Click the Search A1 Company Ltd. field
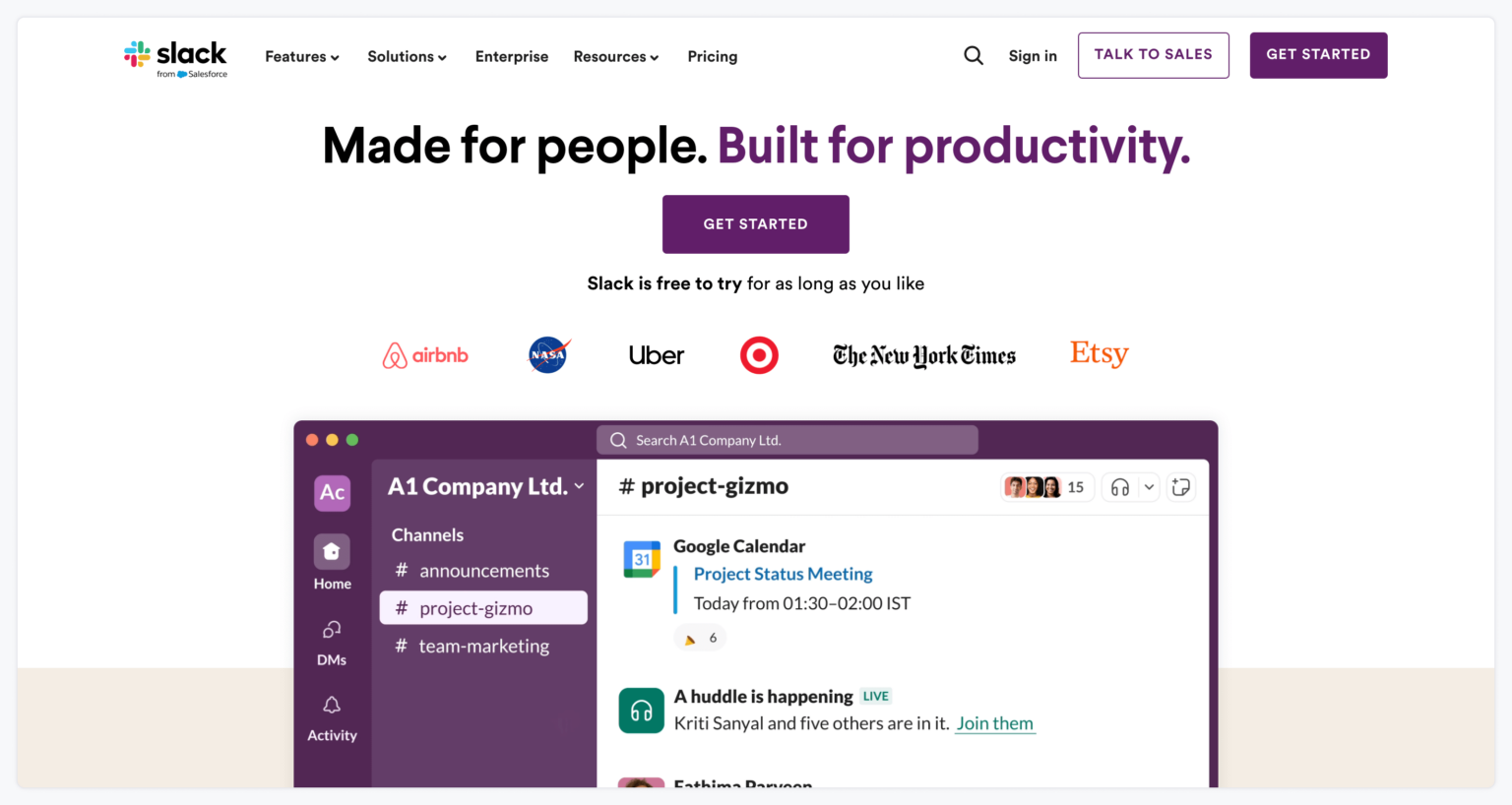 tap(787, 440)
